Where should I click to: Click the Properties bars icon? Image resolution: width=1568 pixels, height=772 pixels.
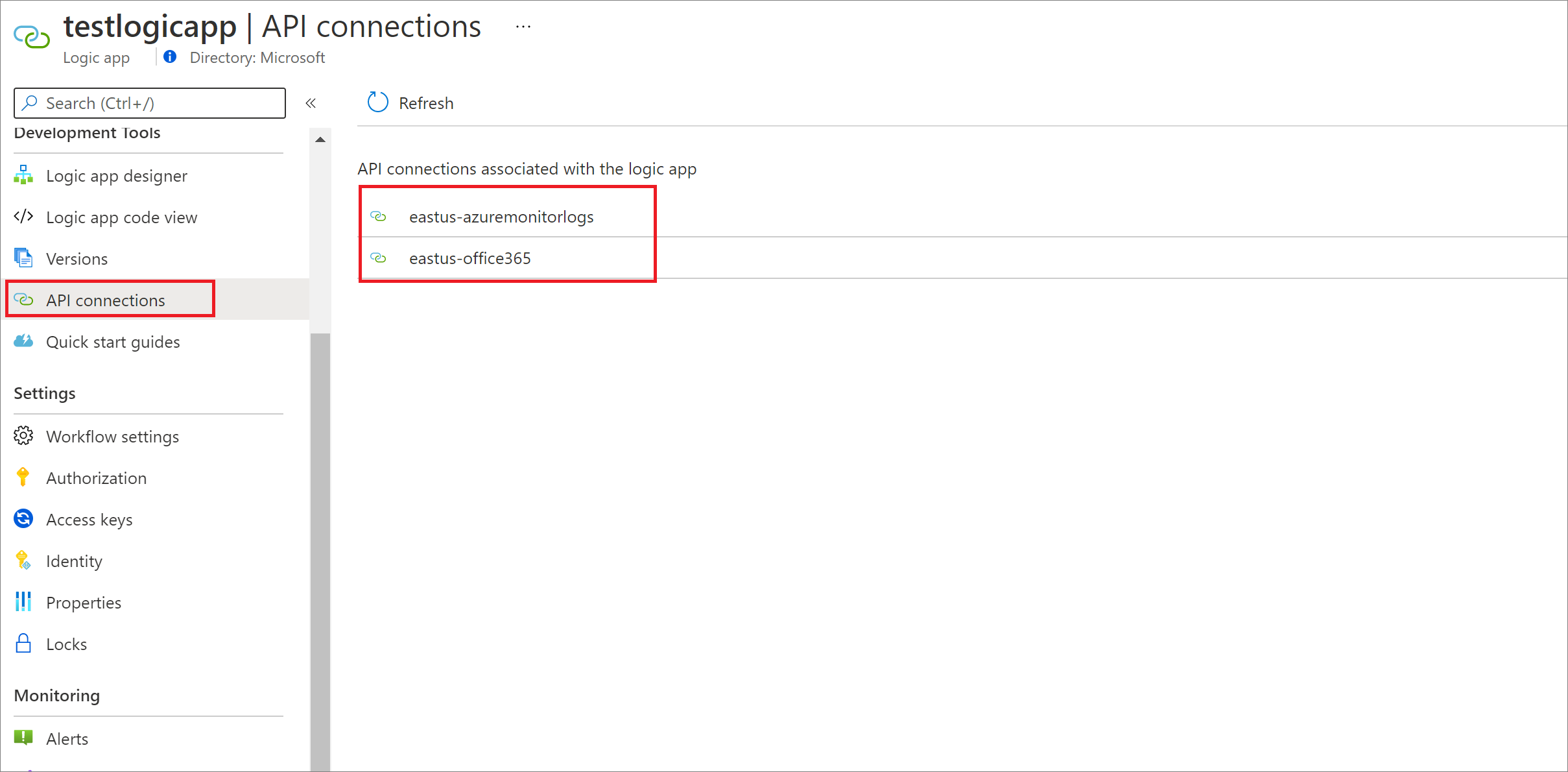(x=23, y=602)
